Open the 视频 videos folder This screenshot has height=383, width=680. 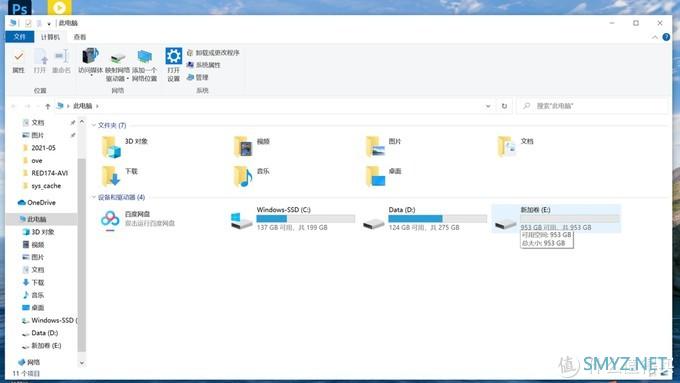pos(252,146)
